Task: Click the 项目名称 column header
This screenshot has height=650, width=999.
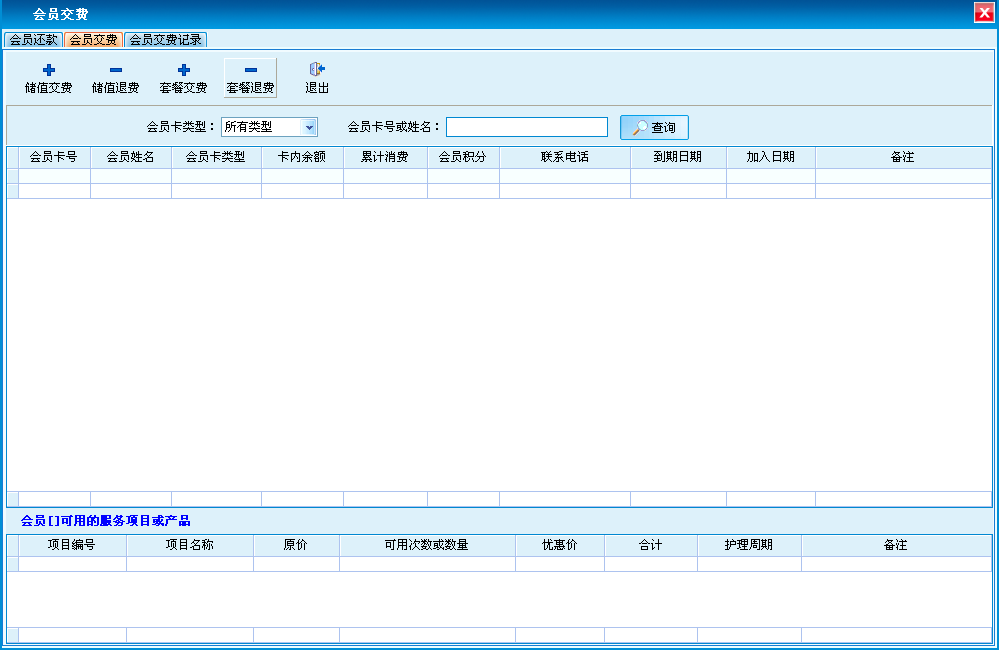Action: pos(189,545)
